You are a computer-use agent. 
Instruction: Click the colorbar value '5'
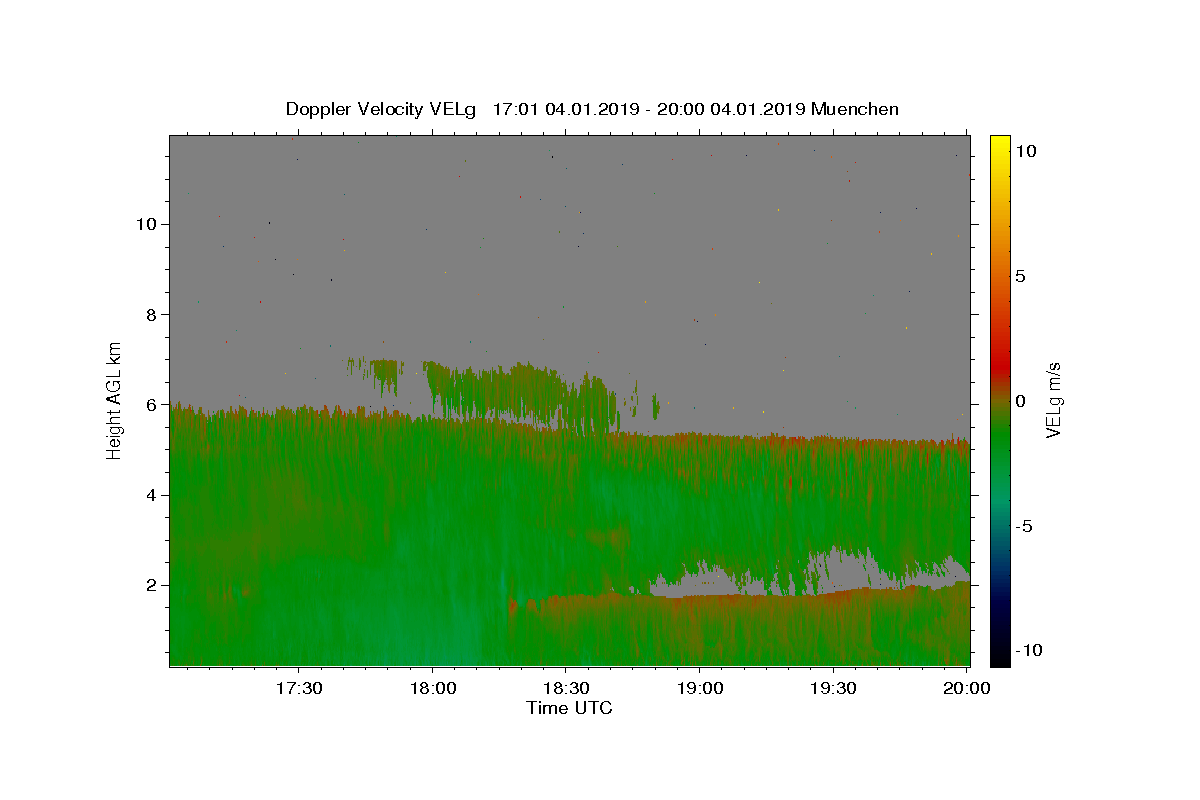click(x=1021, y=276)
